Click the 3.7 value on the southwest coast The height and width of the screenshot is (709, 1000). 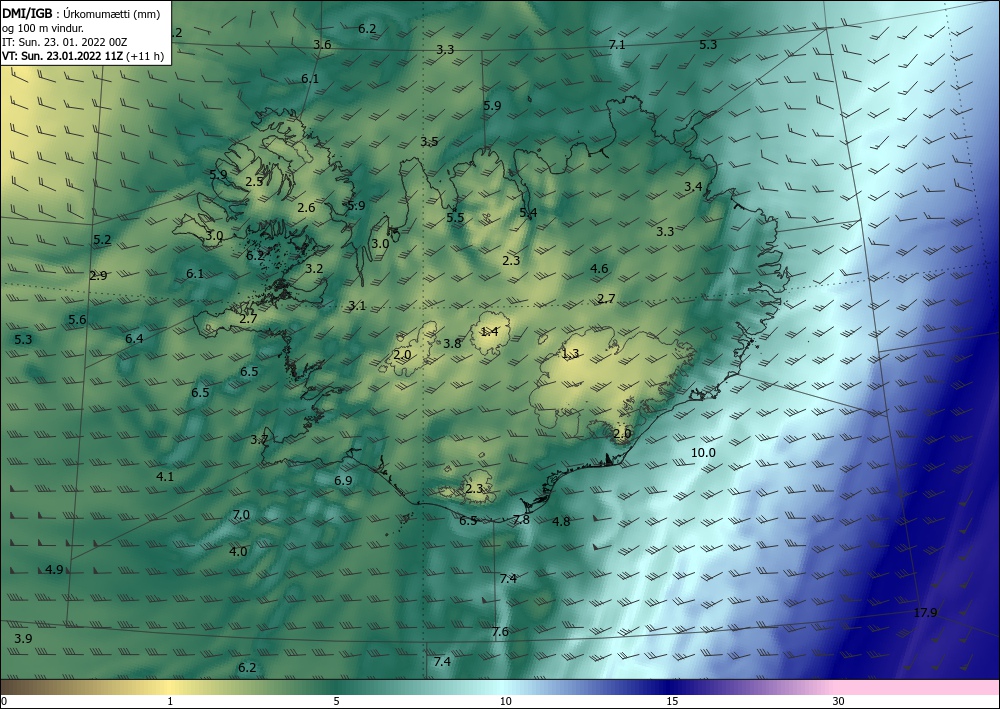(x=259, y=439)
